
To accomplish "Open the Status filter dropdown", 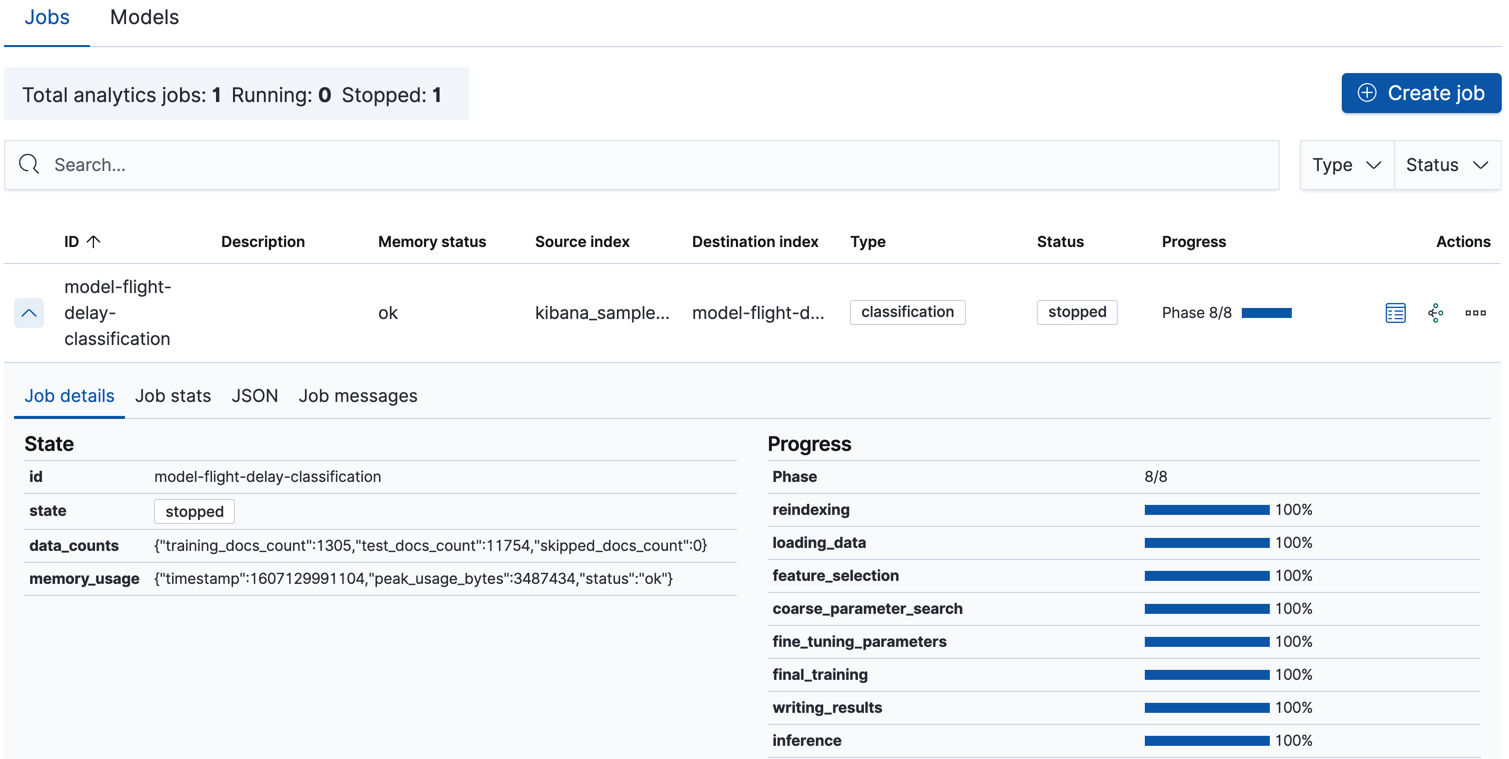I will (x=1446, y=164).
